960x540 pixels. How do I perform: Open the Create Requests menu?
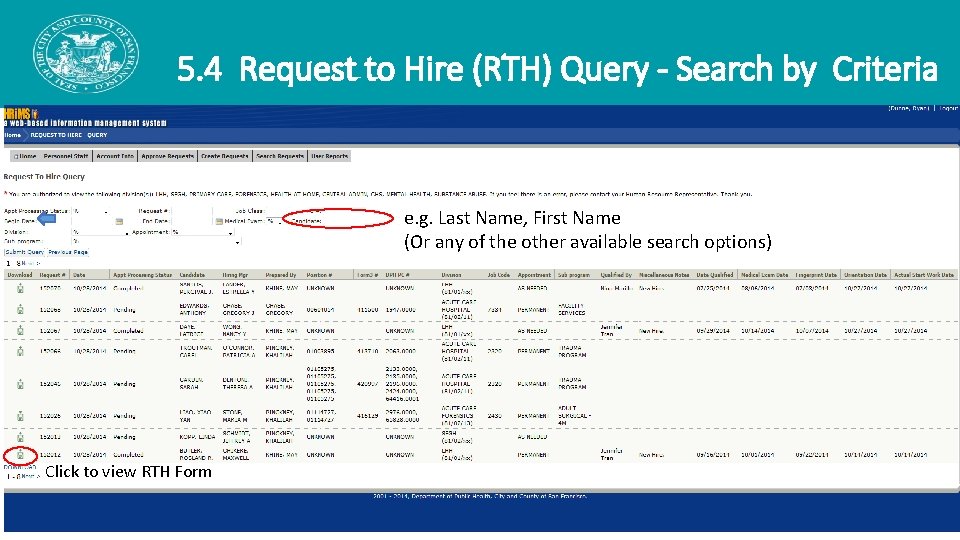coord(225,156)
